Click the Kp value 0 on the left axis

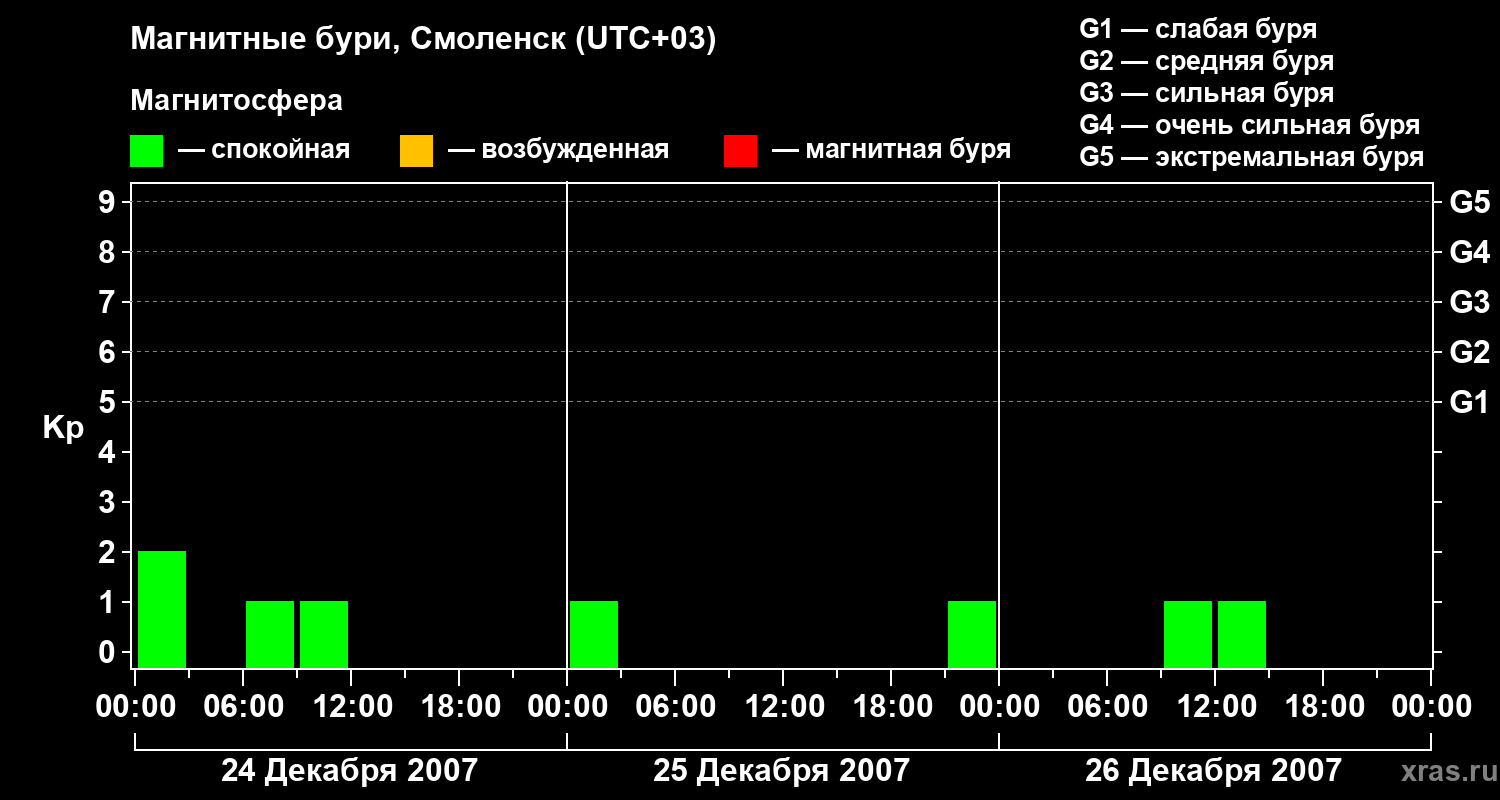109,653
